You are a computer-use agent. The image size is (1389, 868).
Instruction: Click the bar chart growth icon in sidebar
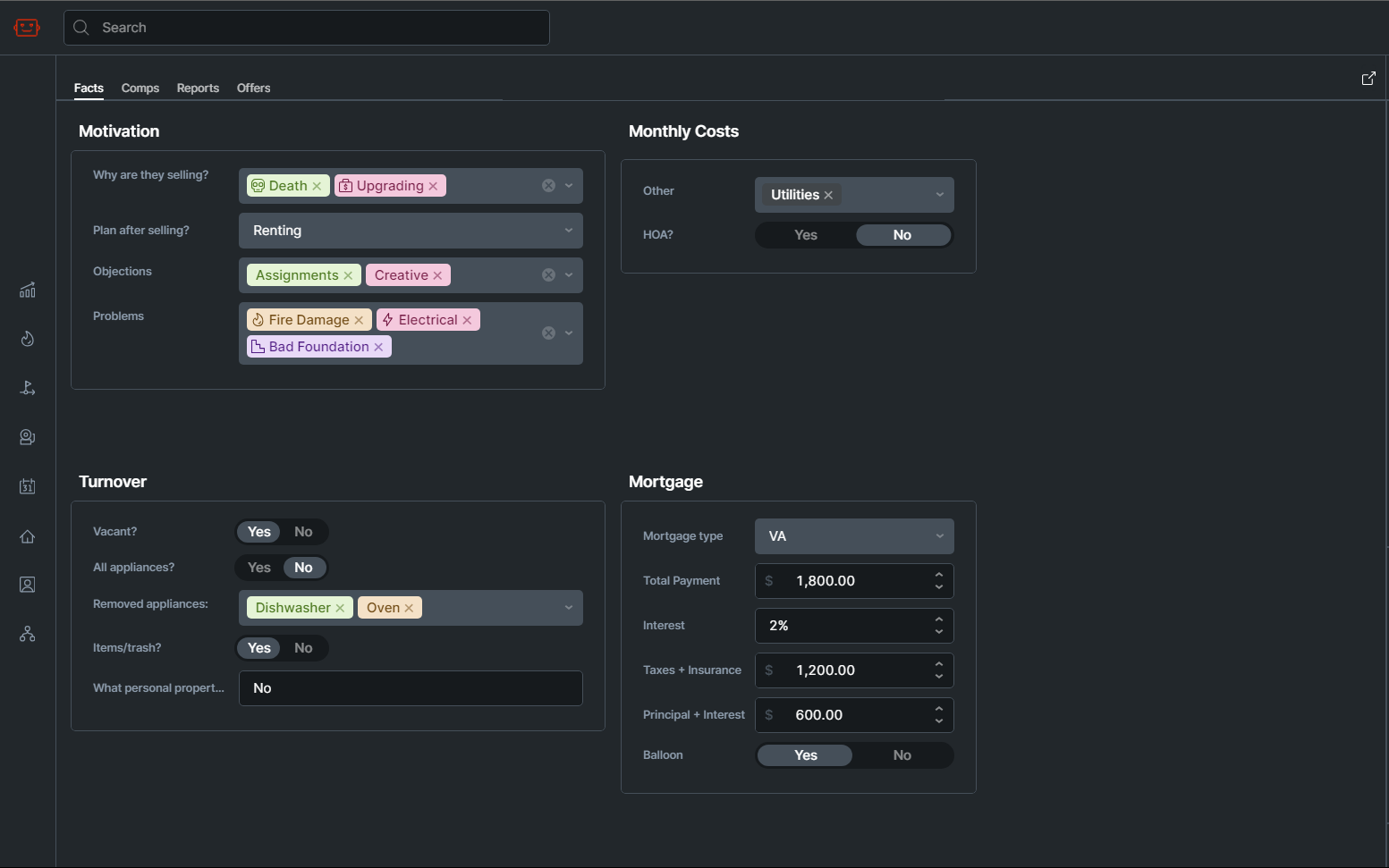28,291
